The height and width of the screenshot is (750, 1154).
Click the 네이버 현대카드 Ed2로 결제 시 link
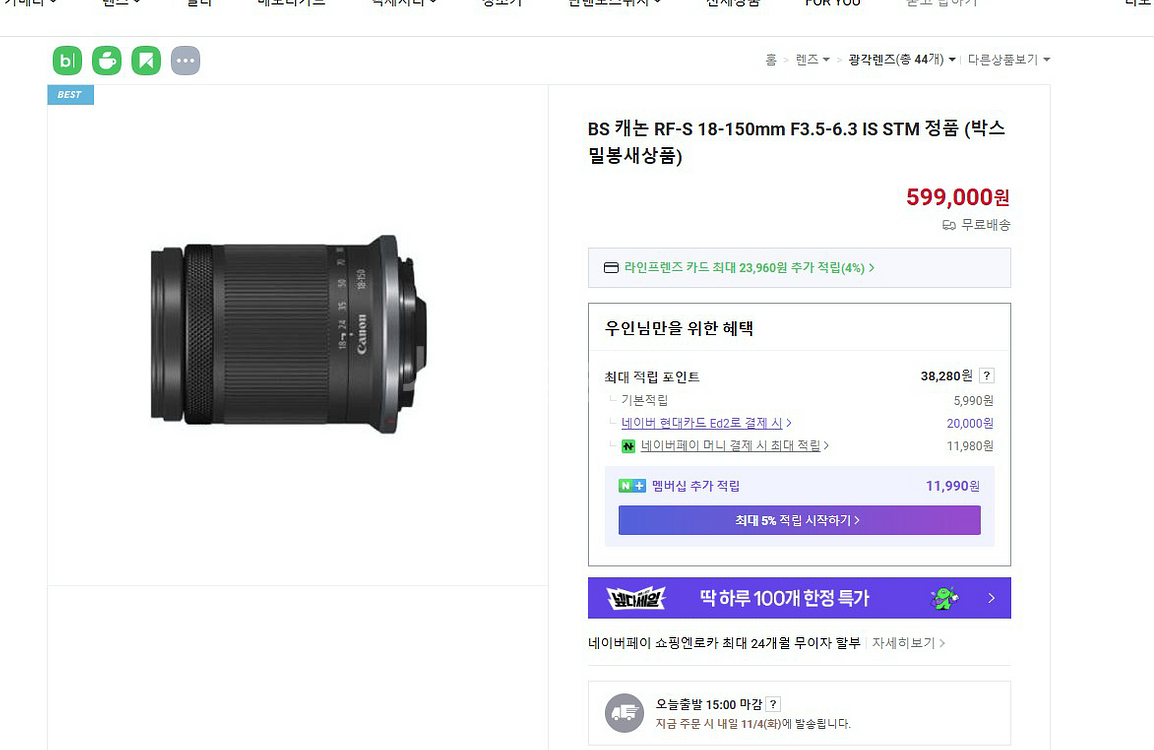tap(705, 423)
